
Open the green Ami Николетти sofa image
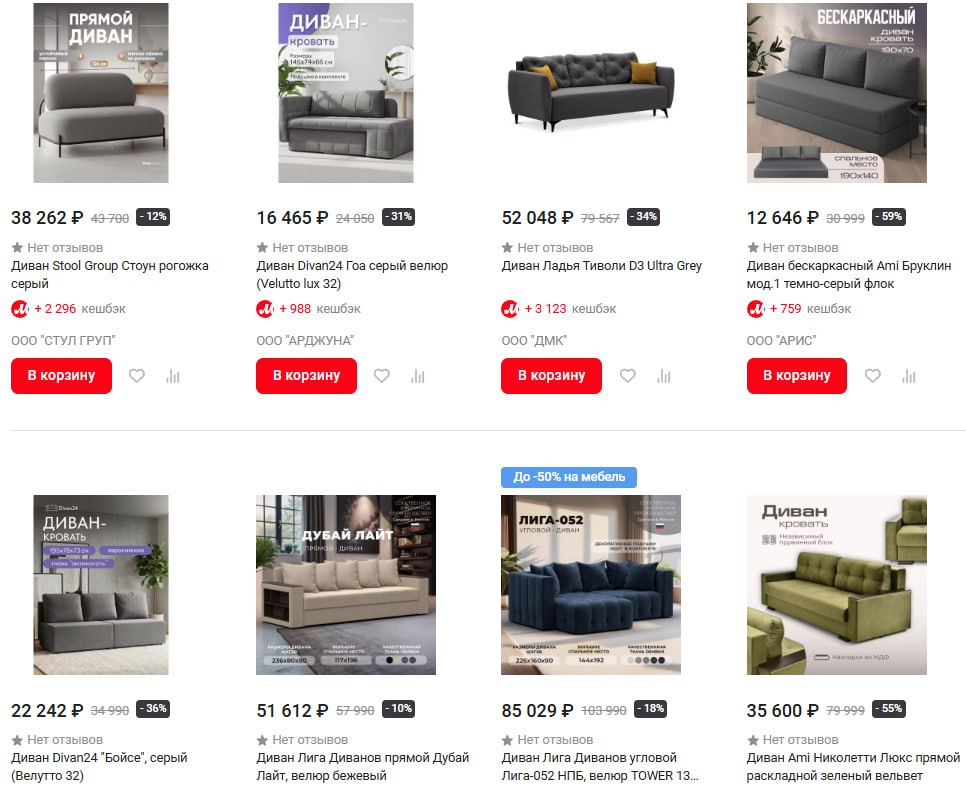(x=837, y=585)
